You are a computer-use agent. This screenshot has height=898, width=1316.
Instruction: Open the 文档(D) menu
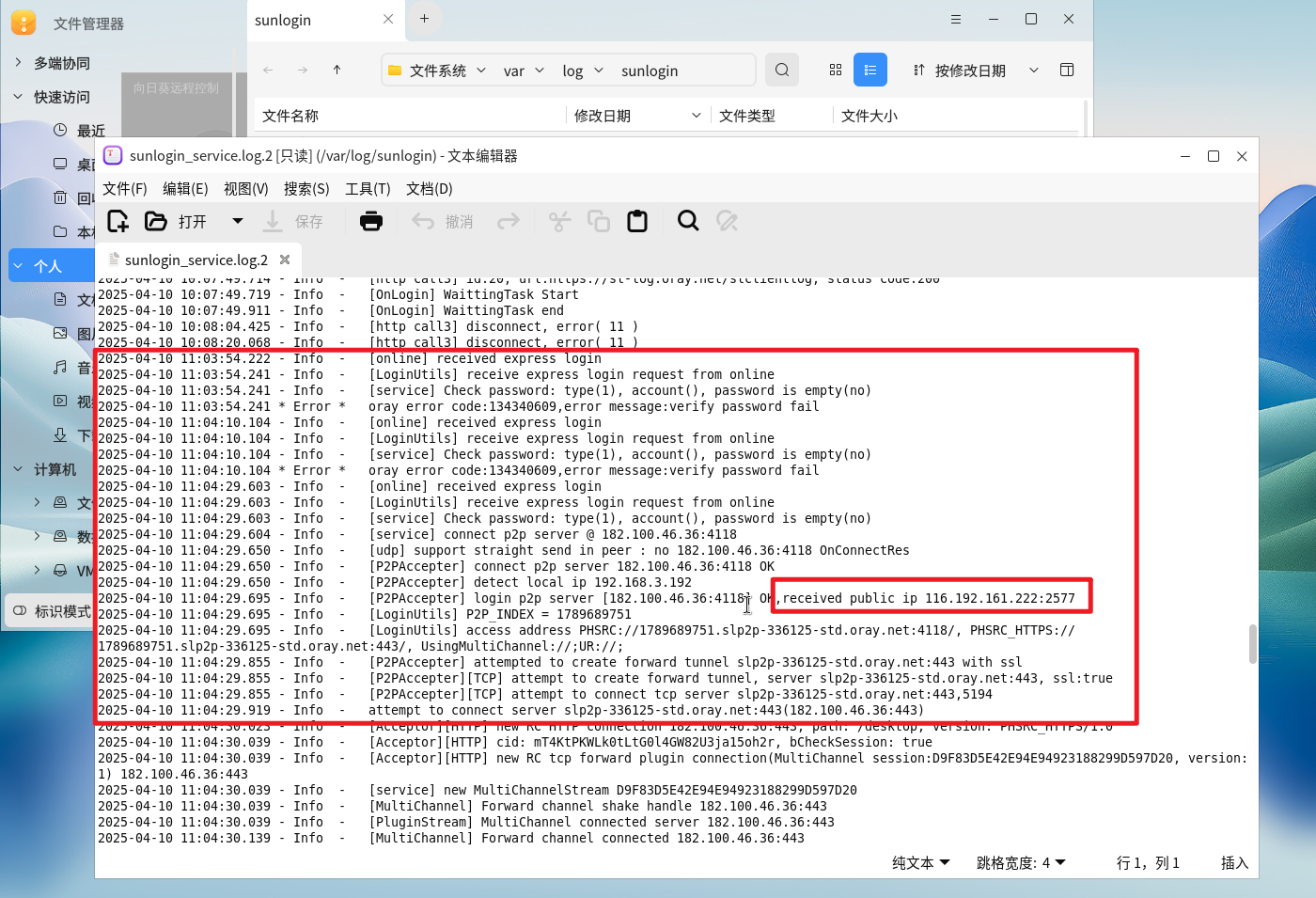(x=430, y=189)
